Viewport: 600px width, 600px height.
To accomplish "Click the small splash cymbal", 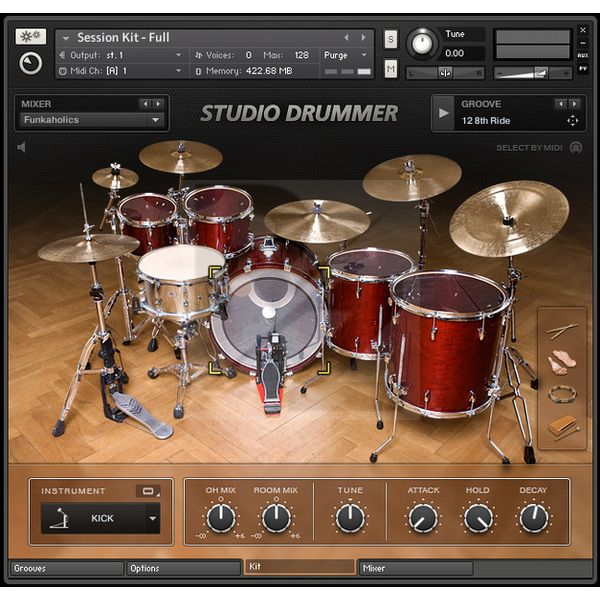I will pyautogui.click(x=115, y=177).
